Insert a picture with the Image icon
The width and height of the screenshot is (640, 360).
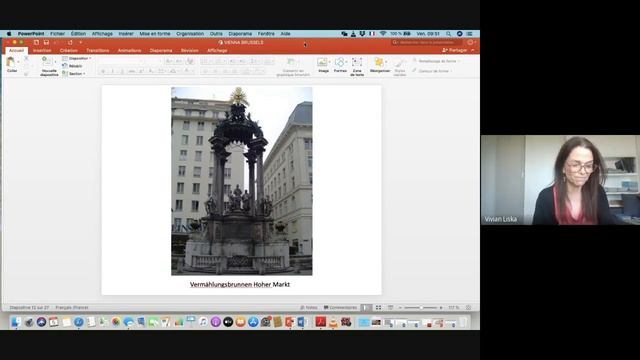tap(322, 62)
